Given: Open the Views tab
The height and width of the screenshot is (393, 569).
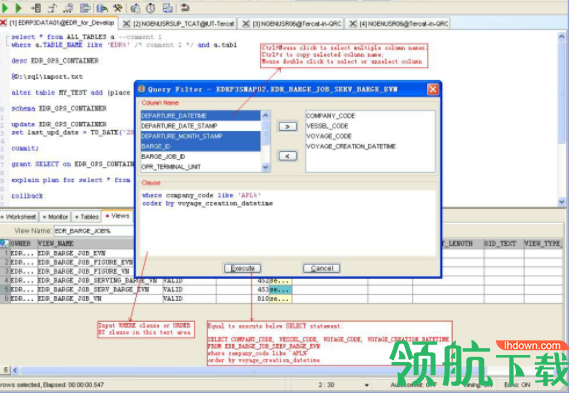Looking at the screenshot, I should point(117,216).
